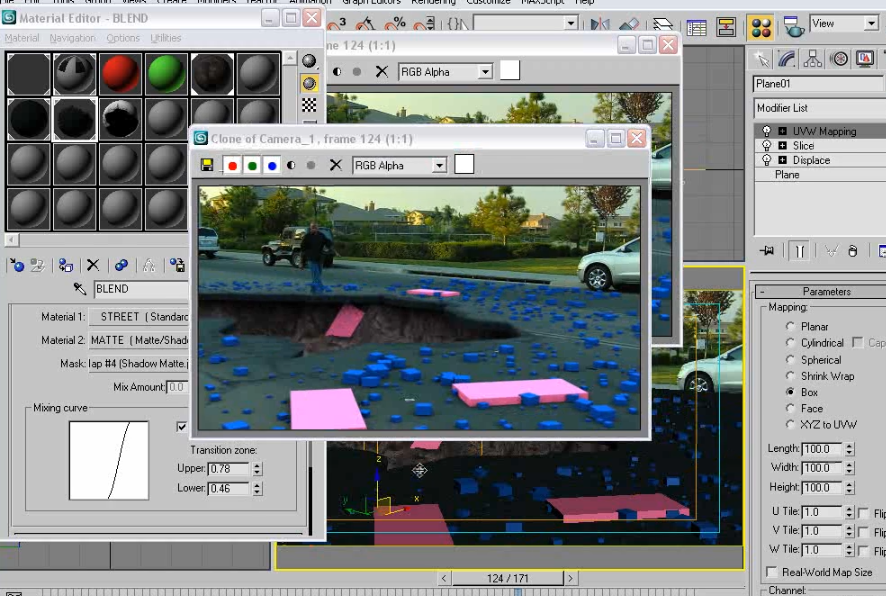Click the Mirror tool in main toolbar
This screenshot has height=596, width=886.
pyautogui.click(x=600, y=24)
